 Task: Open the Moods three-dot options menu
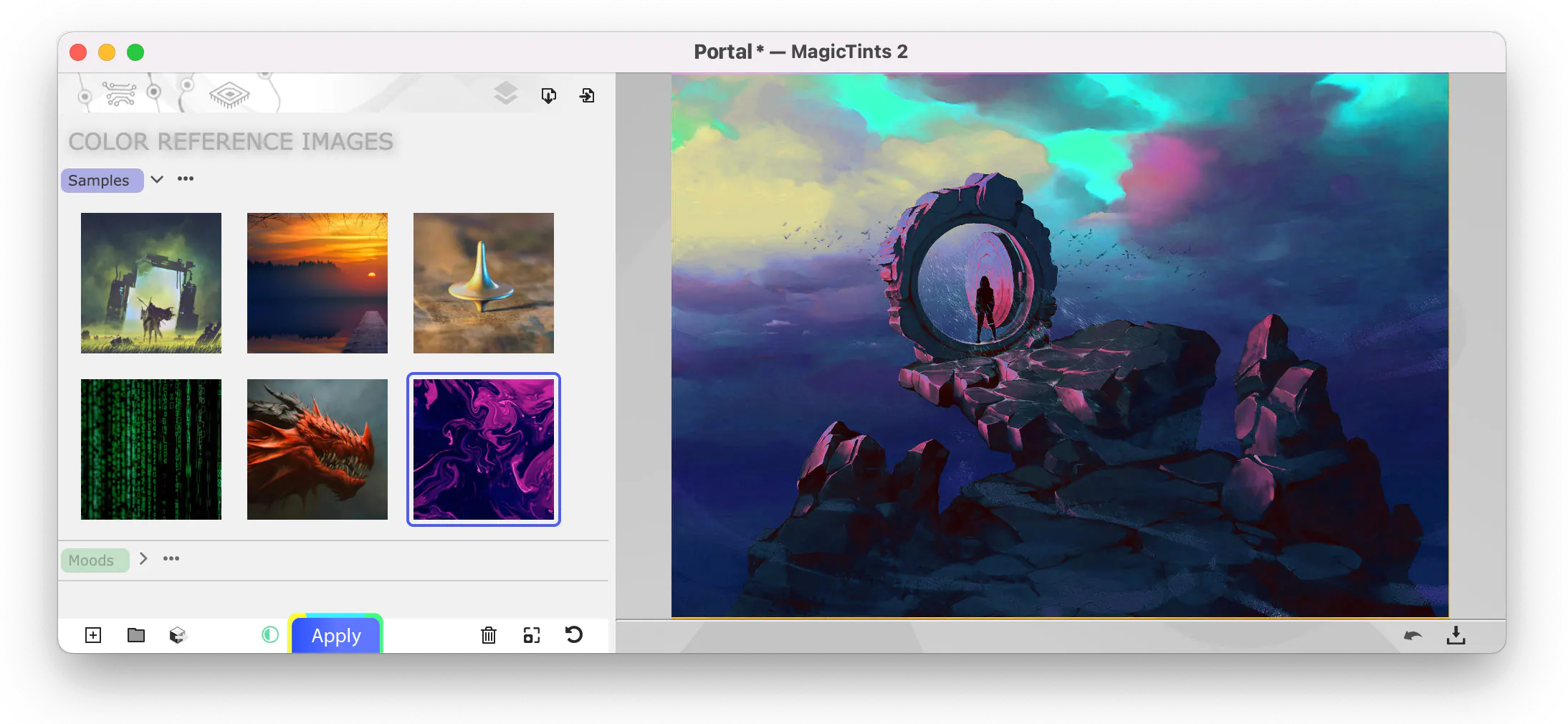(171, 558)
